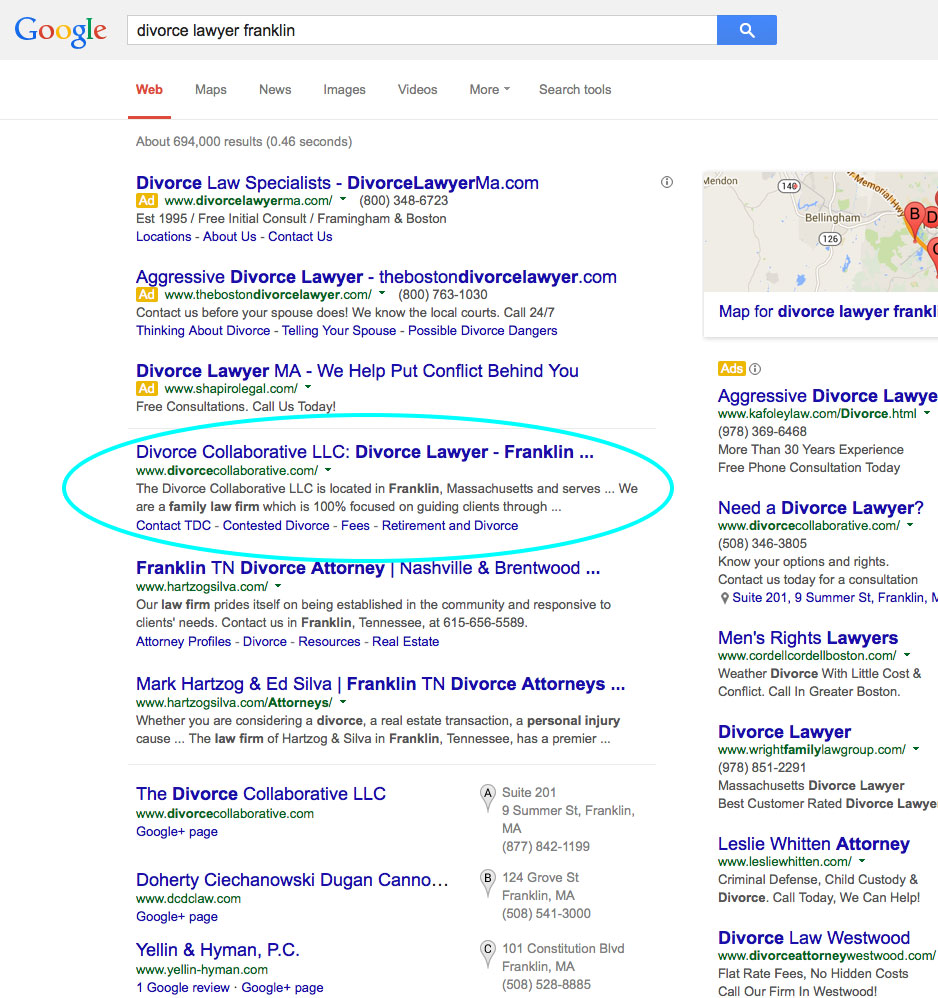Click the location pin icon before Suite 201 ad address
The width and height of the screenshot is (938, 998).
click(724, 598)
